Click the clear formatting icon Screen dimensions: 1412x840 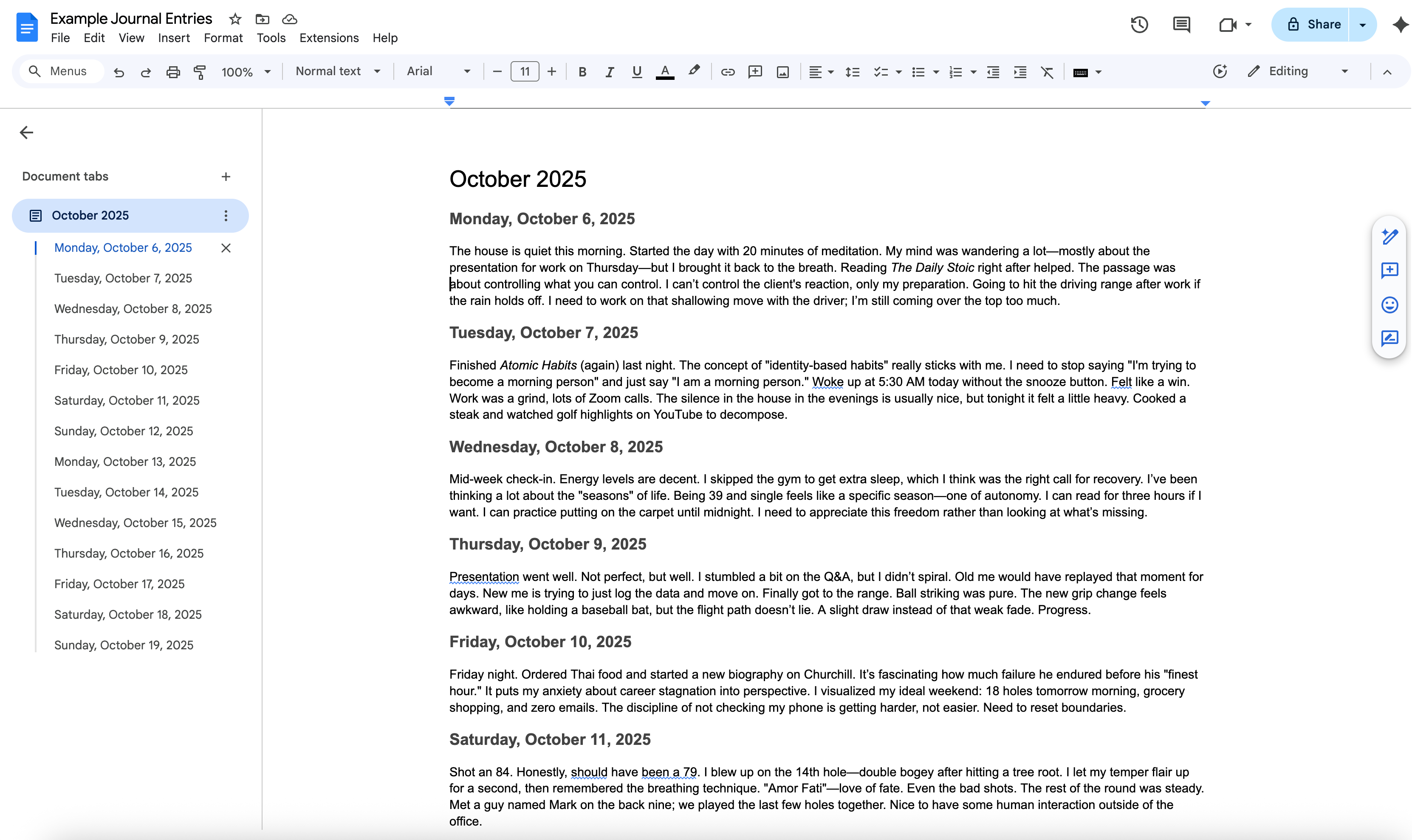[1047, 72]
